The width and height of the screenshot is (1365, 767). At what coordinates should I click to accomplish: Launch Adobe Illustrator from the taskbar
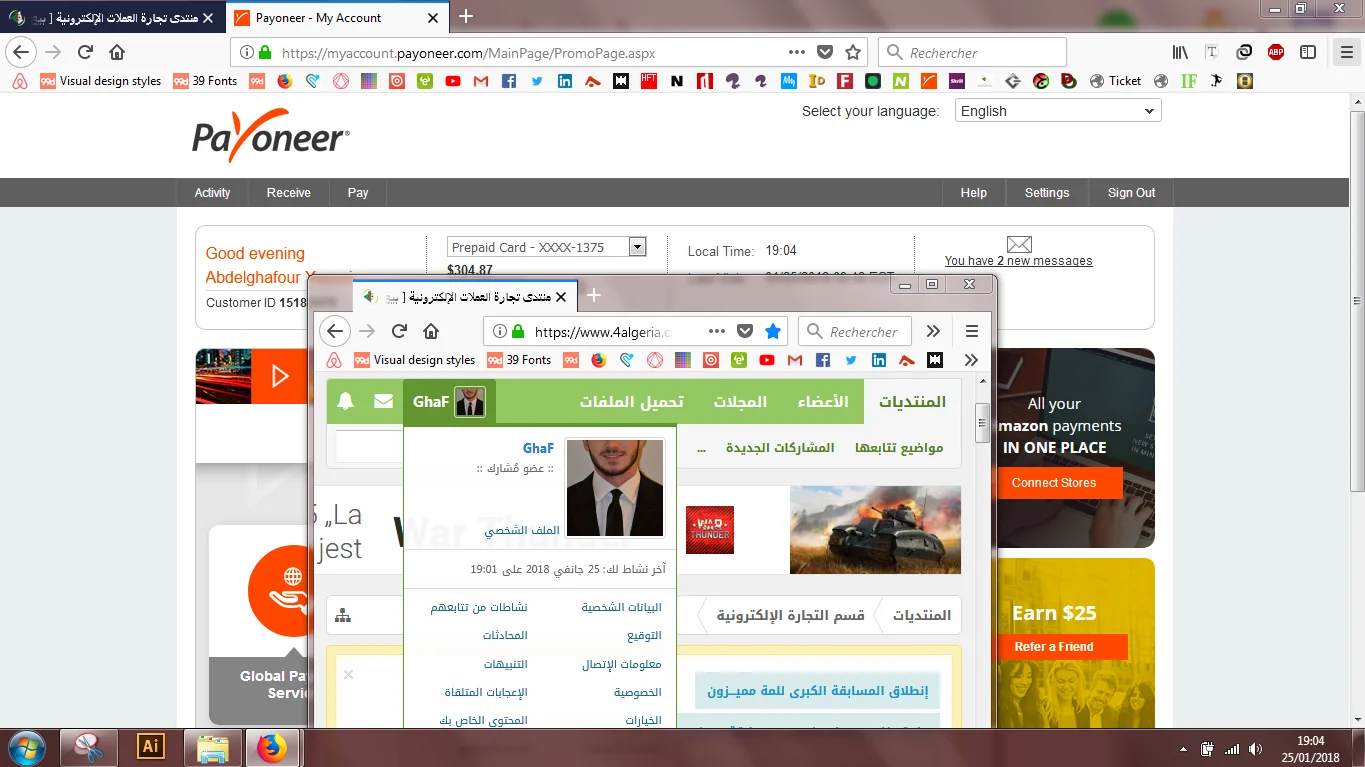click(x=151, y=747)
